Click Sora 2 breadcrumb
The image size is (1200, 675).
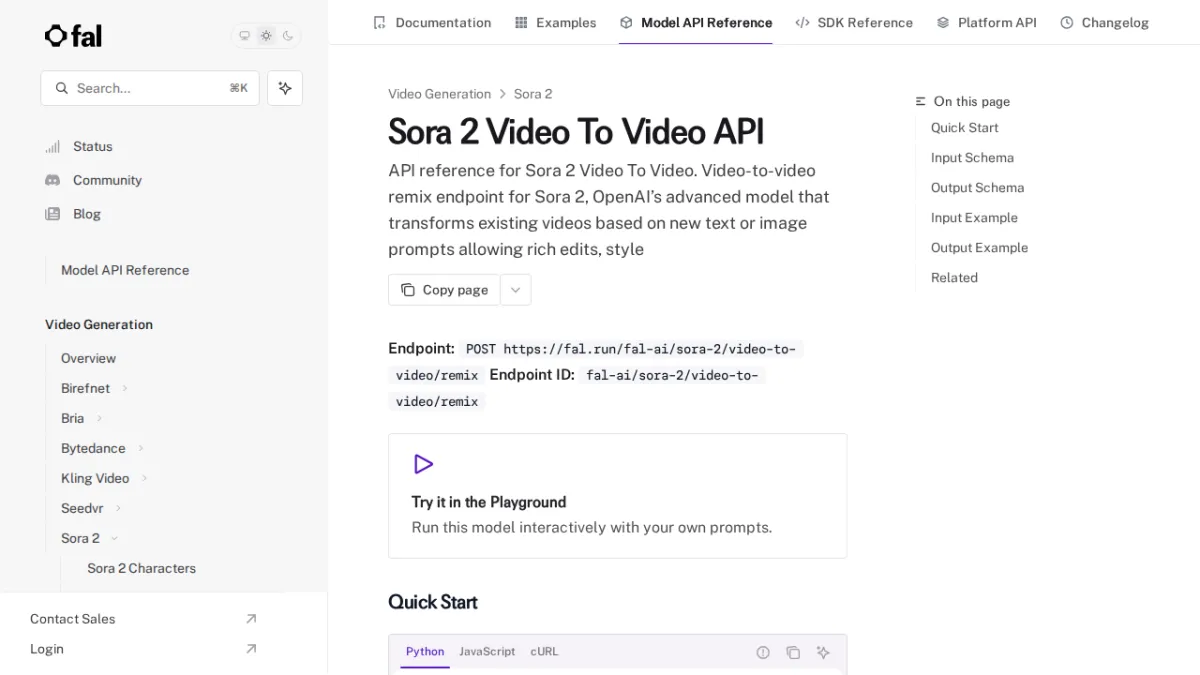click(533, 94)
